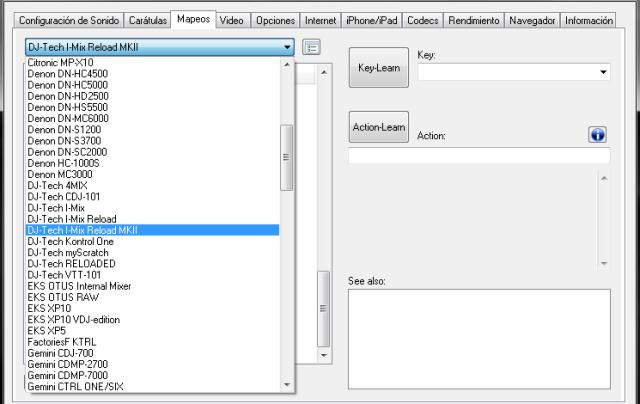Choose Denon DN-HC4500
Image resolution: width=640 pixels, height=404 pixels.
pos(153,74)
